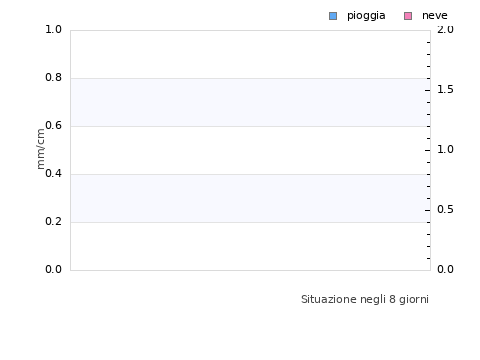Click the pink neve legend swatch
This screenshot has height=360, width=480.
click(x=408, y=16)
